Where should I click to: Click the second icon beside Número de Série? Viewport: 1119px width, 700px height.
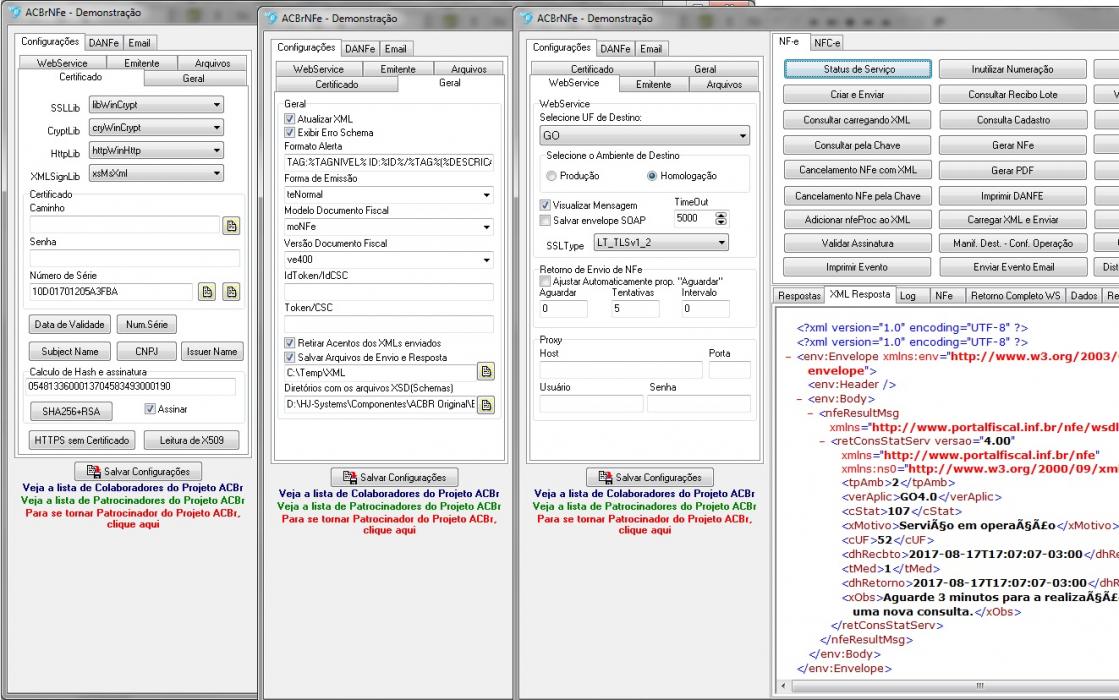(231, 291)
